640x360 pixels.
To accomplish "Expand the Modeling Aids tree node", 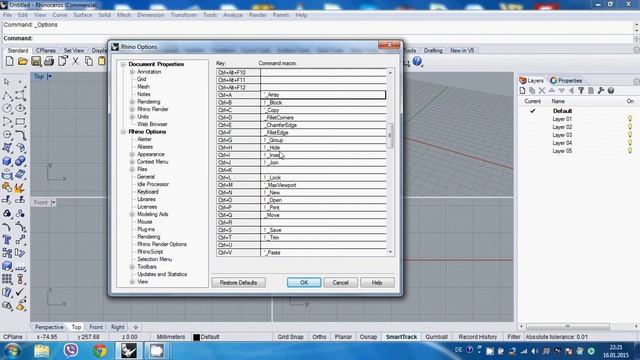I will [x=132, y=214].
